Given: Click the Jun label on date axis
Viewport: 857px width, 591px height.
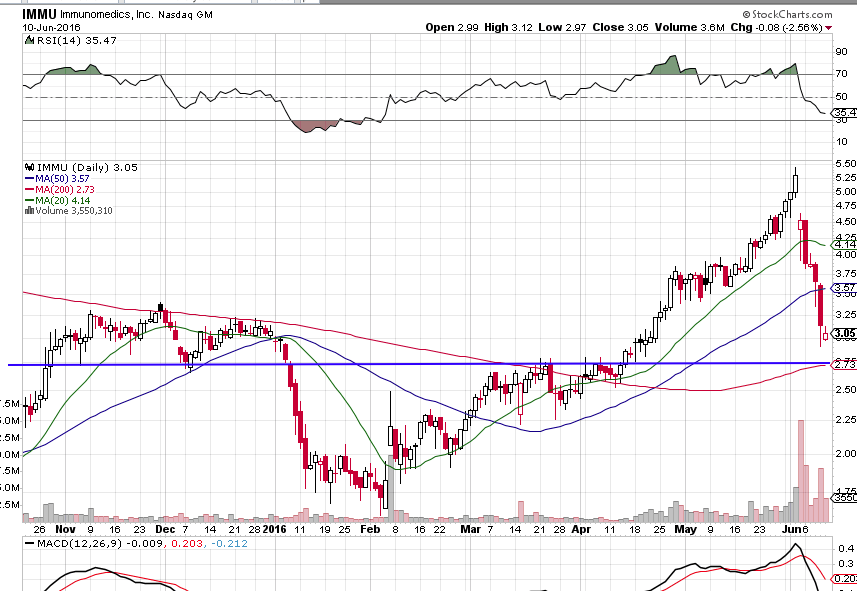Looking at the screenshot, I should coord(790,529).
